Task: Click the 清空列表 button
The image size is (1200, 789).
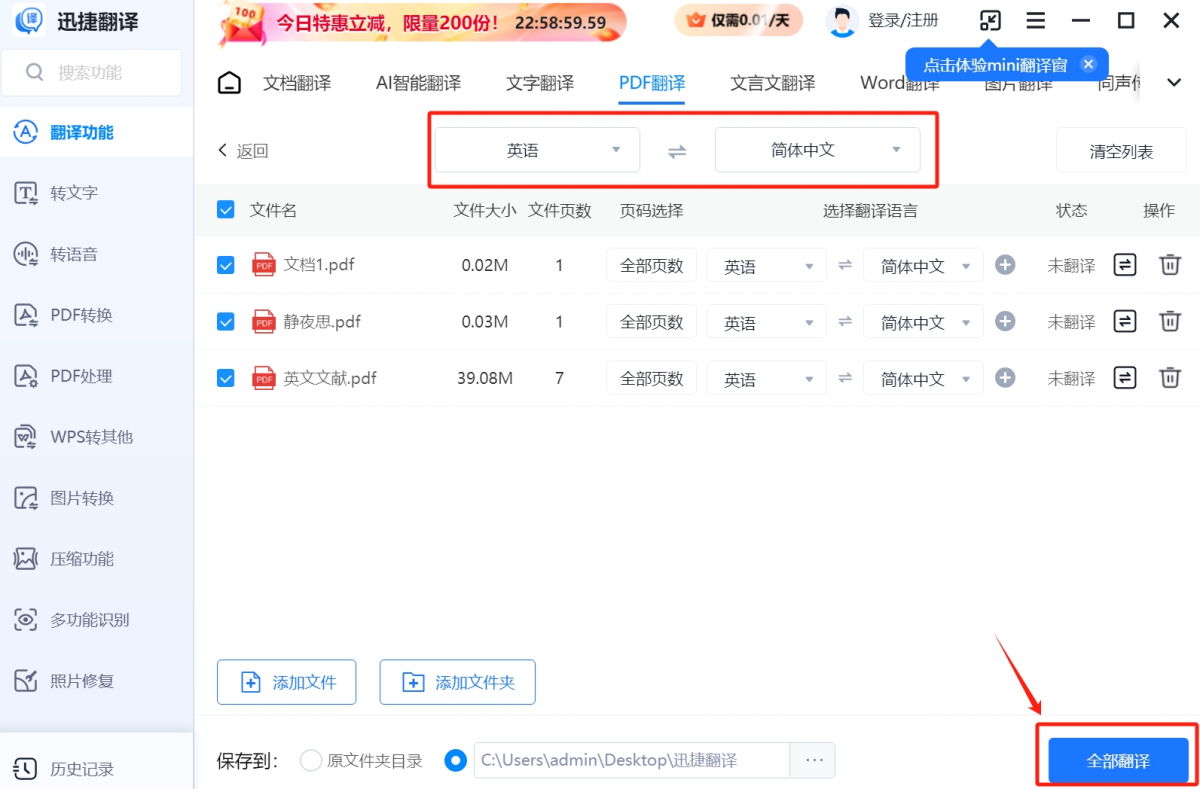Action: tap(1121, 151)
